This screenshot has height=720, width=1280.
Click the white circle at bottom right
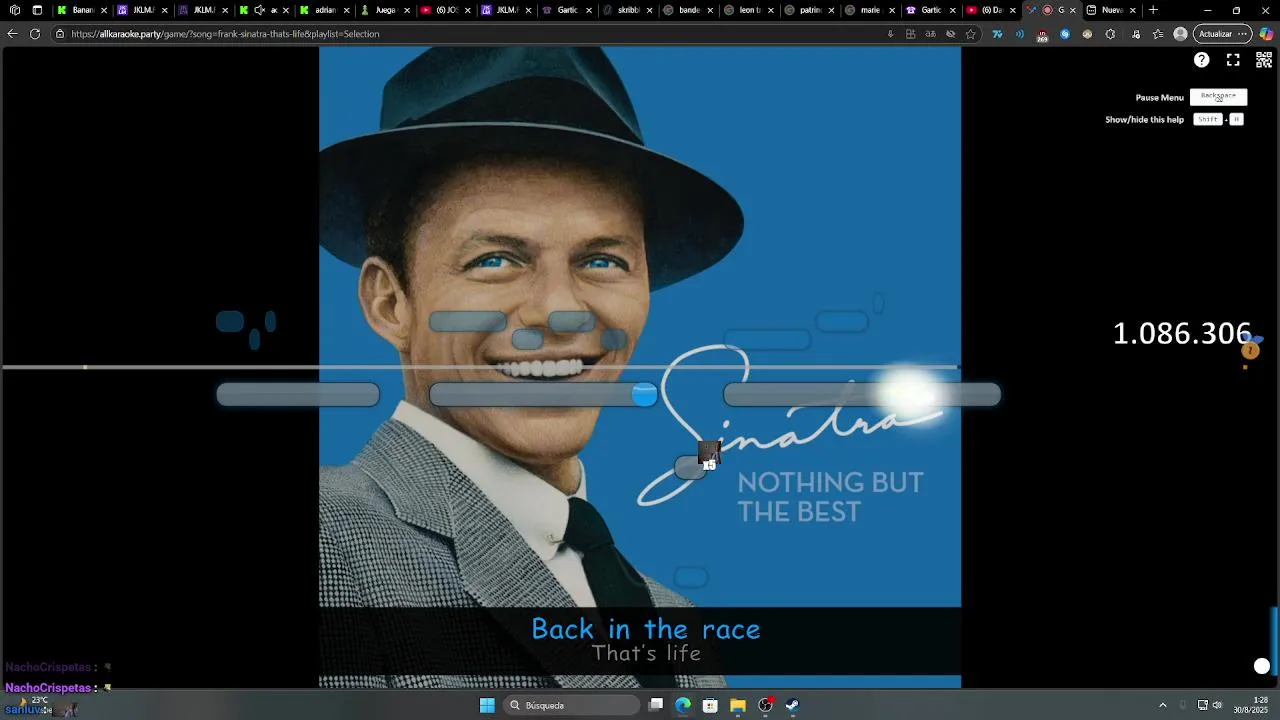1262,666
